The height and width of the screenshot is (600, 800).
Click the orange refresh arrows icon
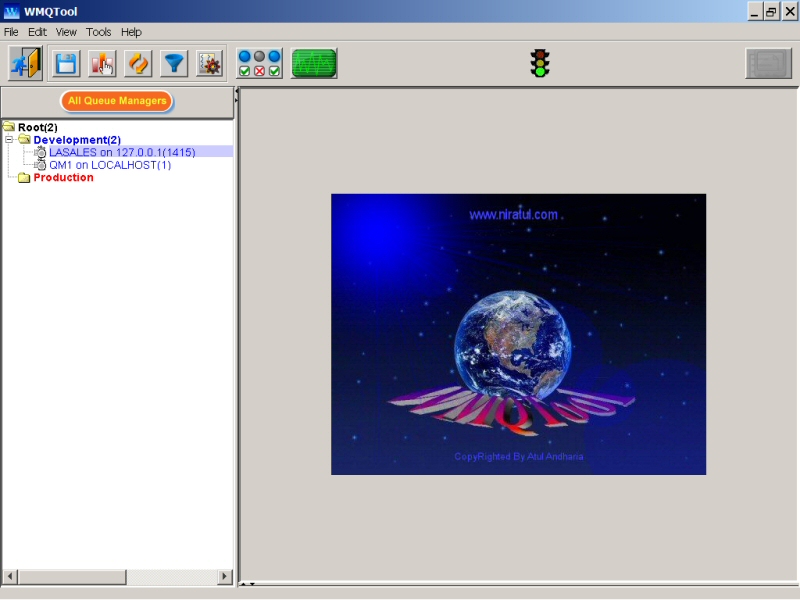[x=138, y=64]
